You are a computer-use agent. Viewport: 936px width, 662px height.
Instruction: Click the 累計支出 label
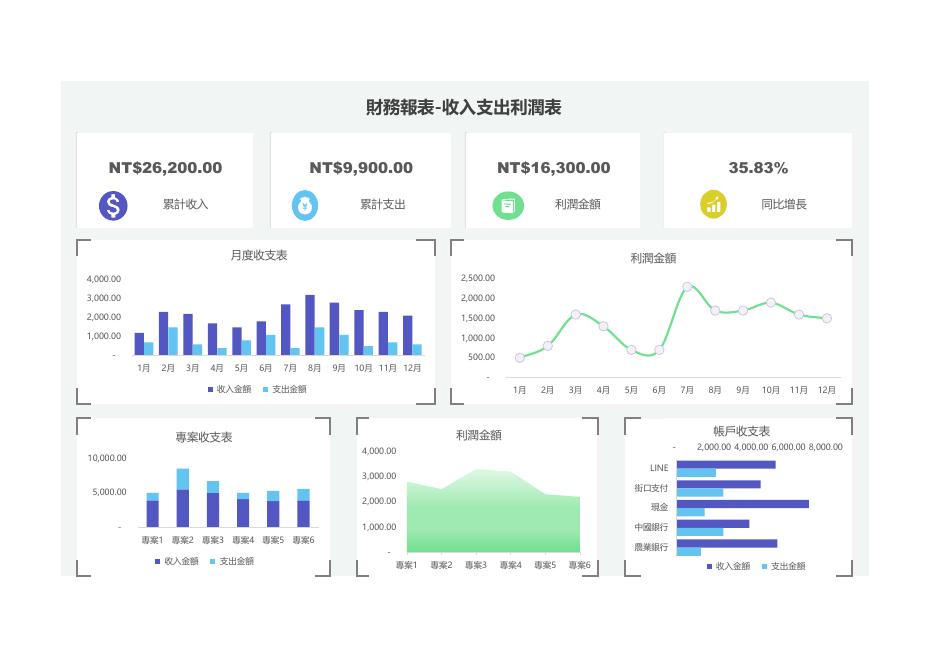[383, 204]
